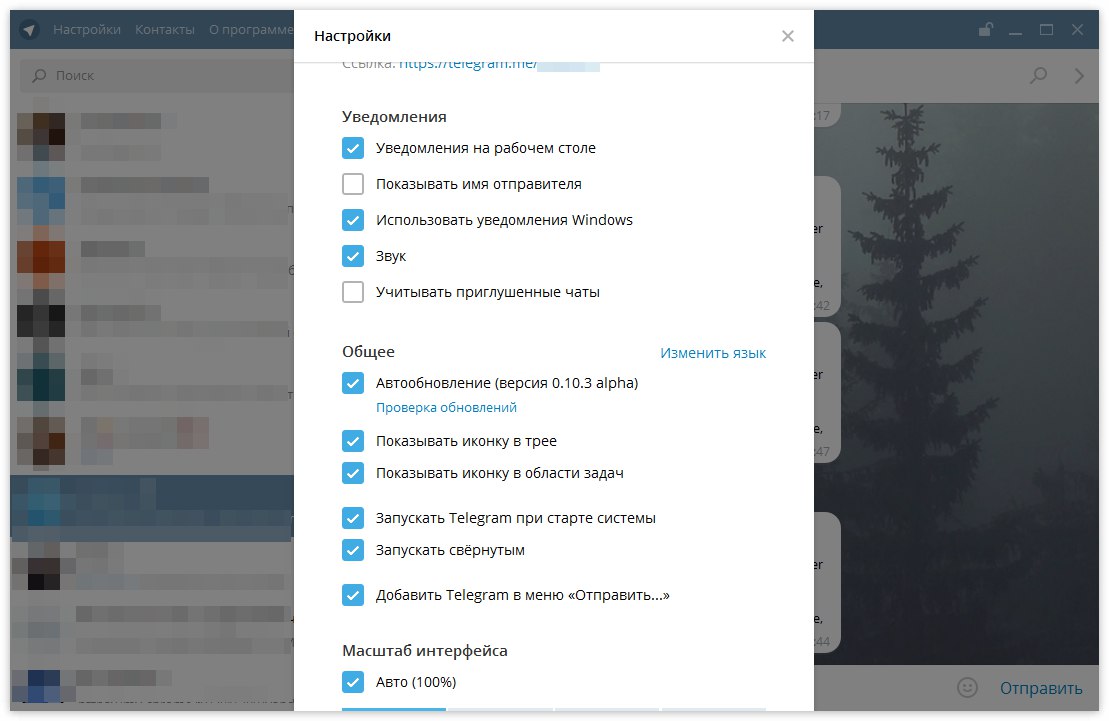Toggle Запускать Telegram при старте системы
This screenshot has width=1109, height=721.
pyautogui.click(x=353, y=518)
